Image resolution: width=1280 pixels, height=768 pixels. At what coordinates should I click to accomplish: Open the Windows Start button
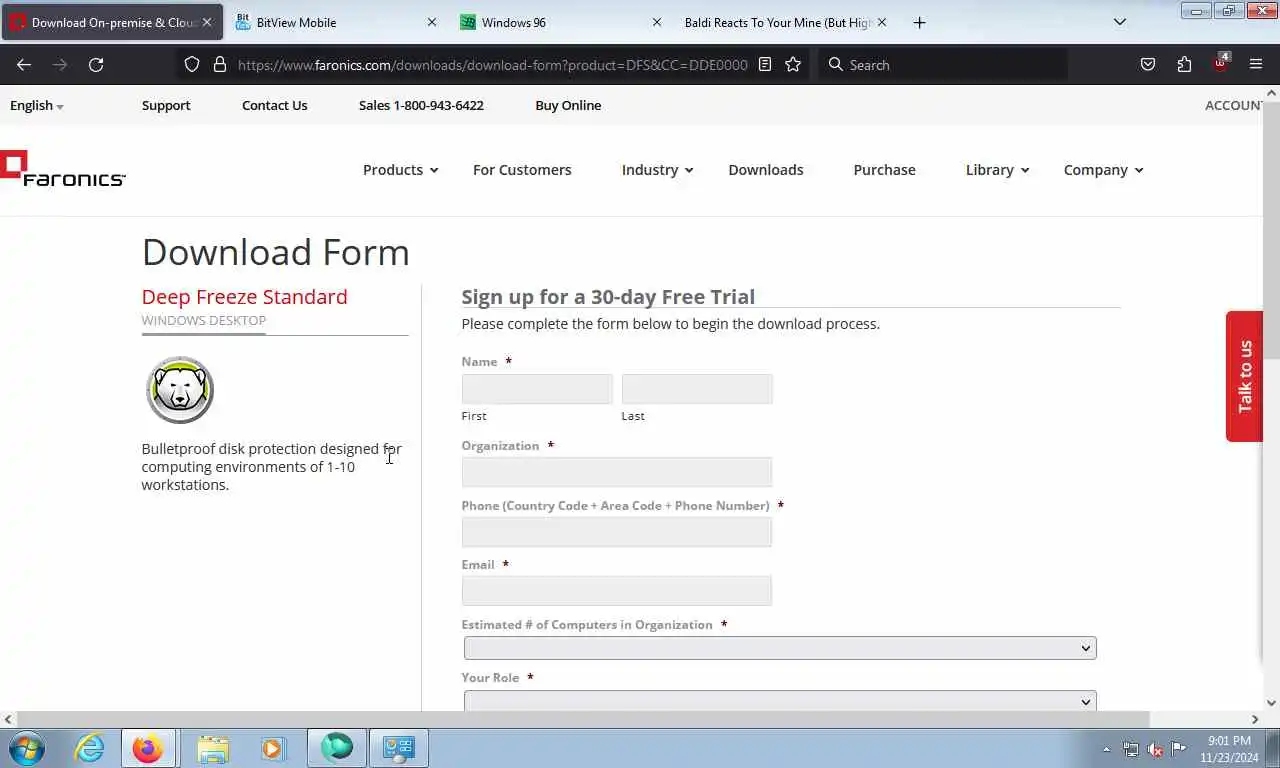tap(27, 748)
